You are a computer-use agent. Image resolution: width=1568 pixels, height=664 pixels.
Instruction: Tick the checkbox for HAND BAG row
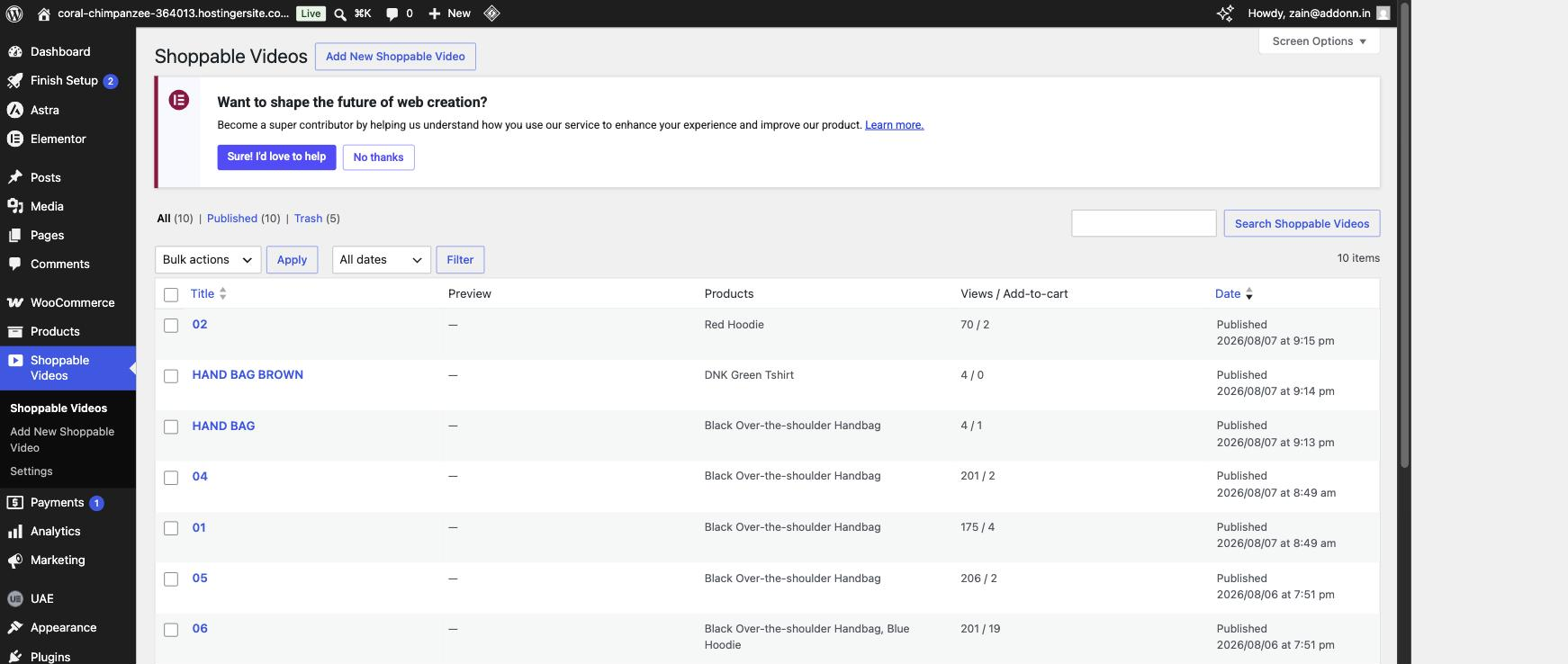point(171,426)
